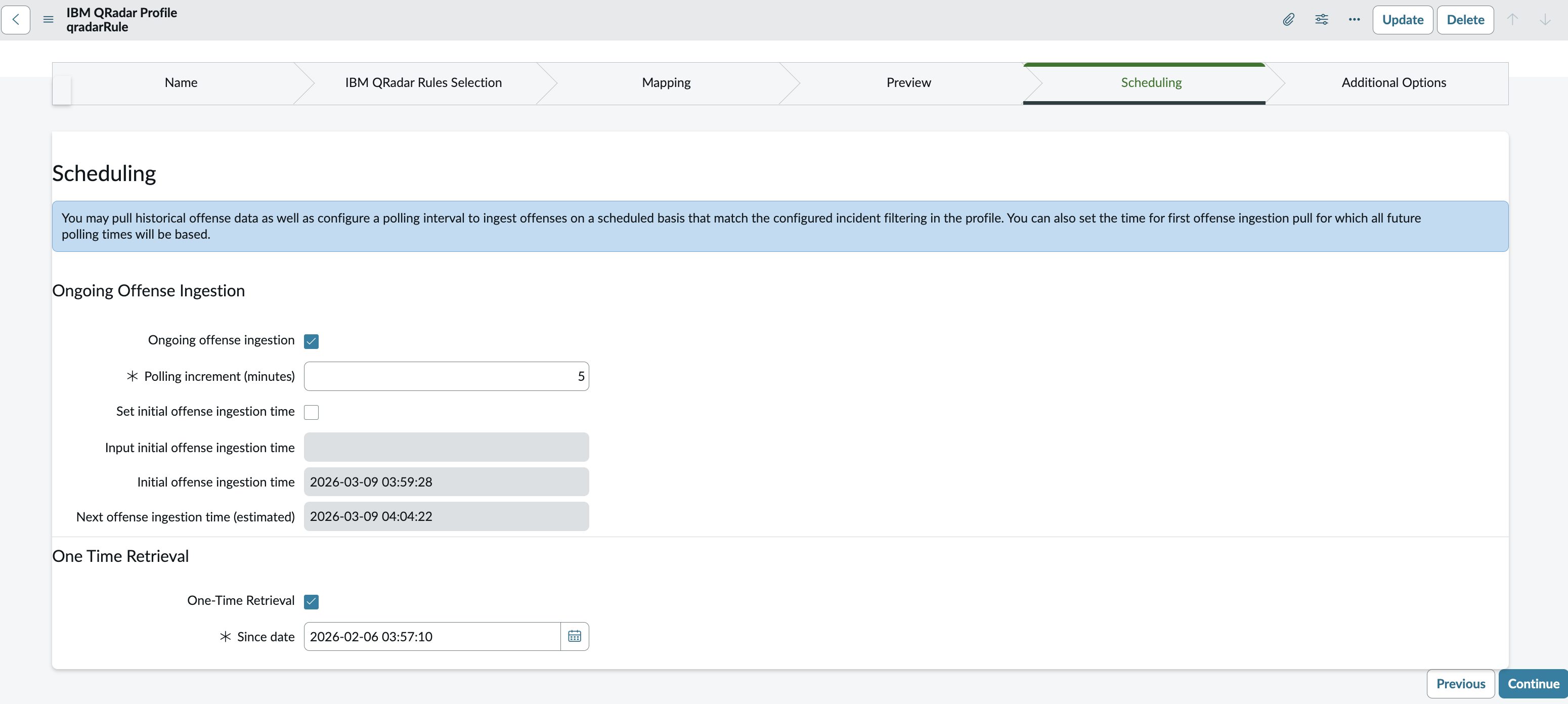Open the Mapping step
The width and height of the screenshot is (1568, 704).
coord(666,83)
